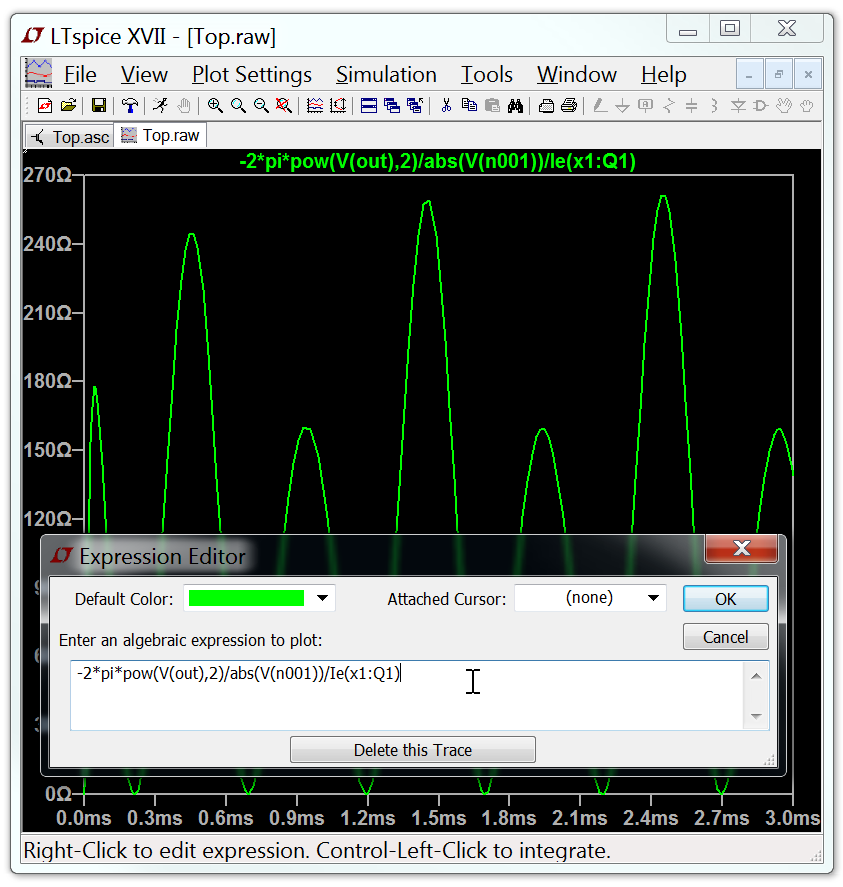
Task: Click the green default color swatch
Action: click(x=246, y=599)
